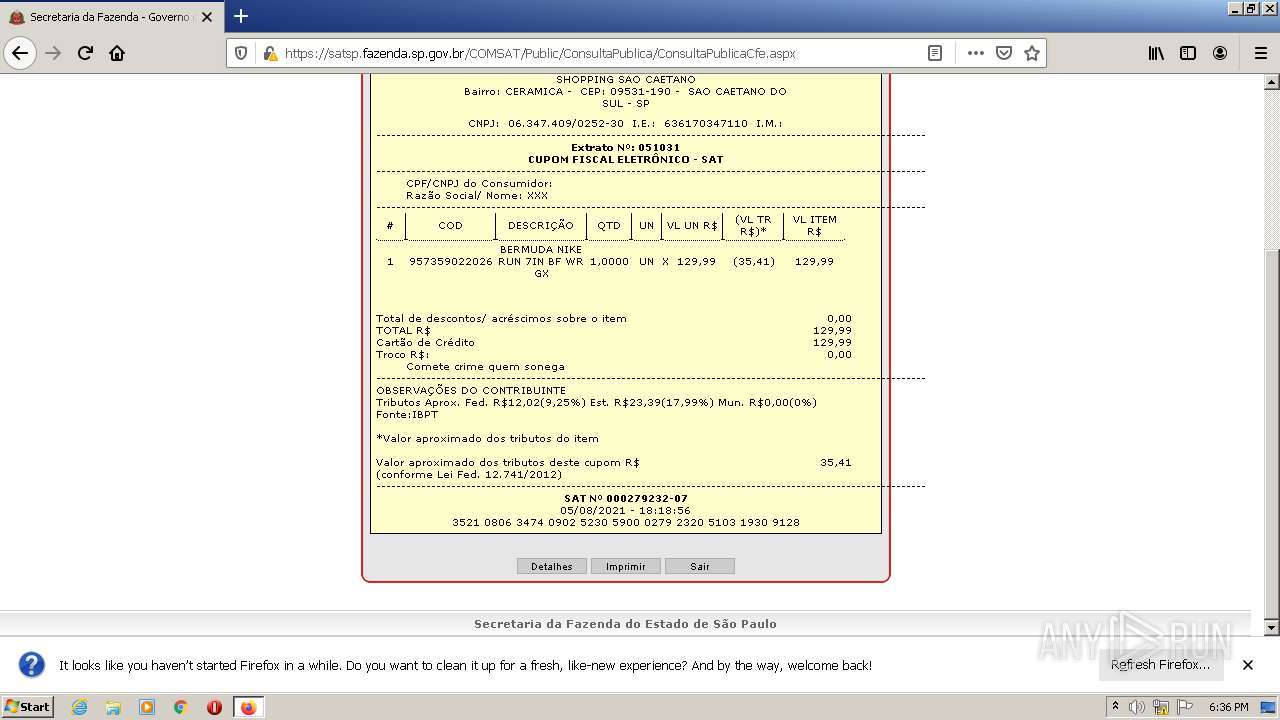
Task: Bookmark this page with star
Action: pyautogui.click(x=1032, y=53)
